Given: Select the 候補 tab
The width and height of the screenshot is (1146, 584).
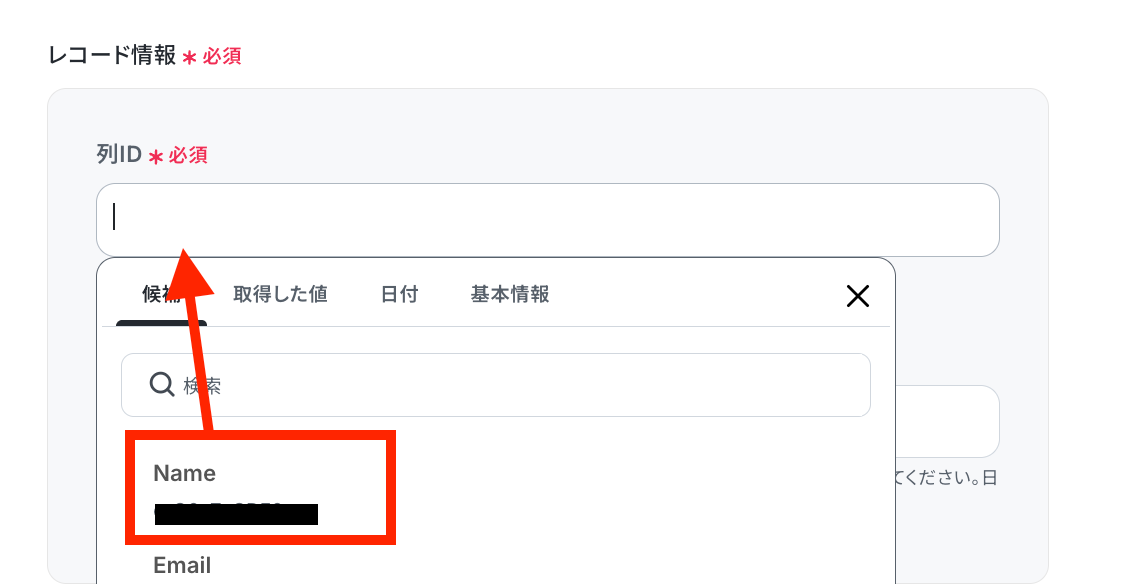Looking at the screenshot, I should pos(162,295).
